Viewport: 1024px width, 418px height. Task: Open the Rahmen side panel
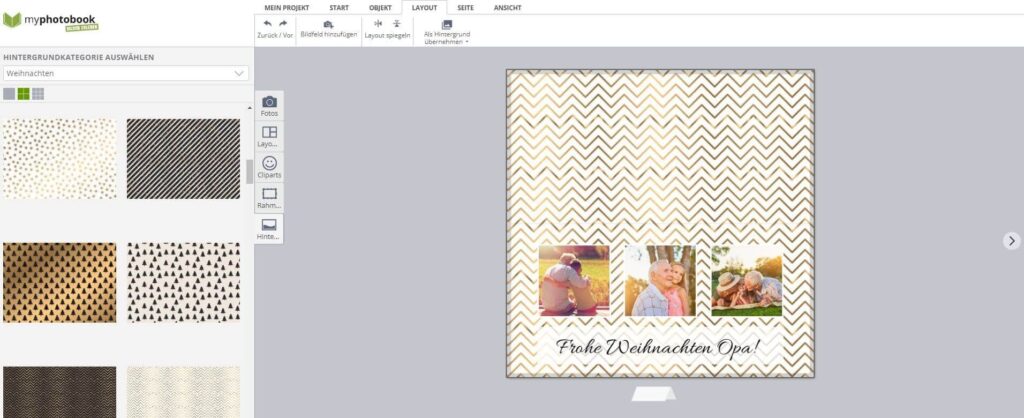point(269,198)
